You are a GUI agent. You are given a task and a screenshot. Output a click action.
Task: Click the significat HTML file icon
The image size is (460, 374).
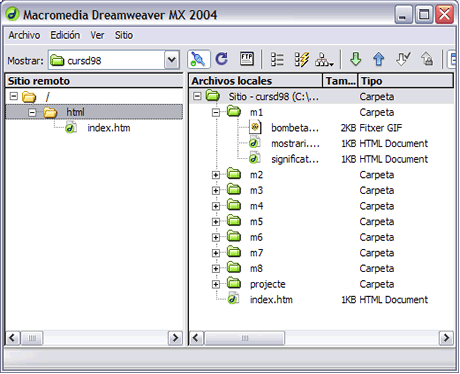tap(254, 159)
